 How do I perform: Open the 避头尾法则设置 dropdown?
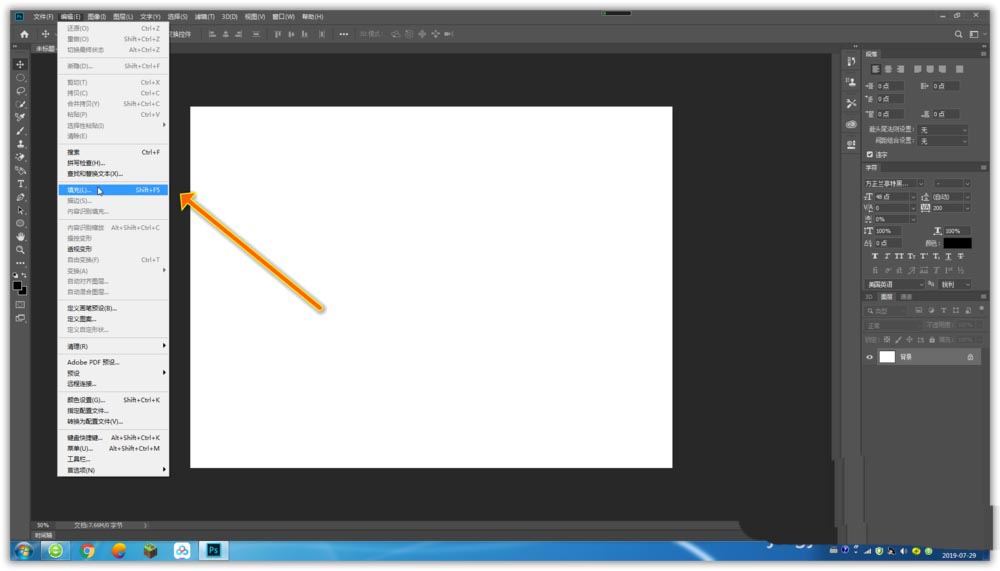(943, 130)
